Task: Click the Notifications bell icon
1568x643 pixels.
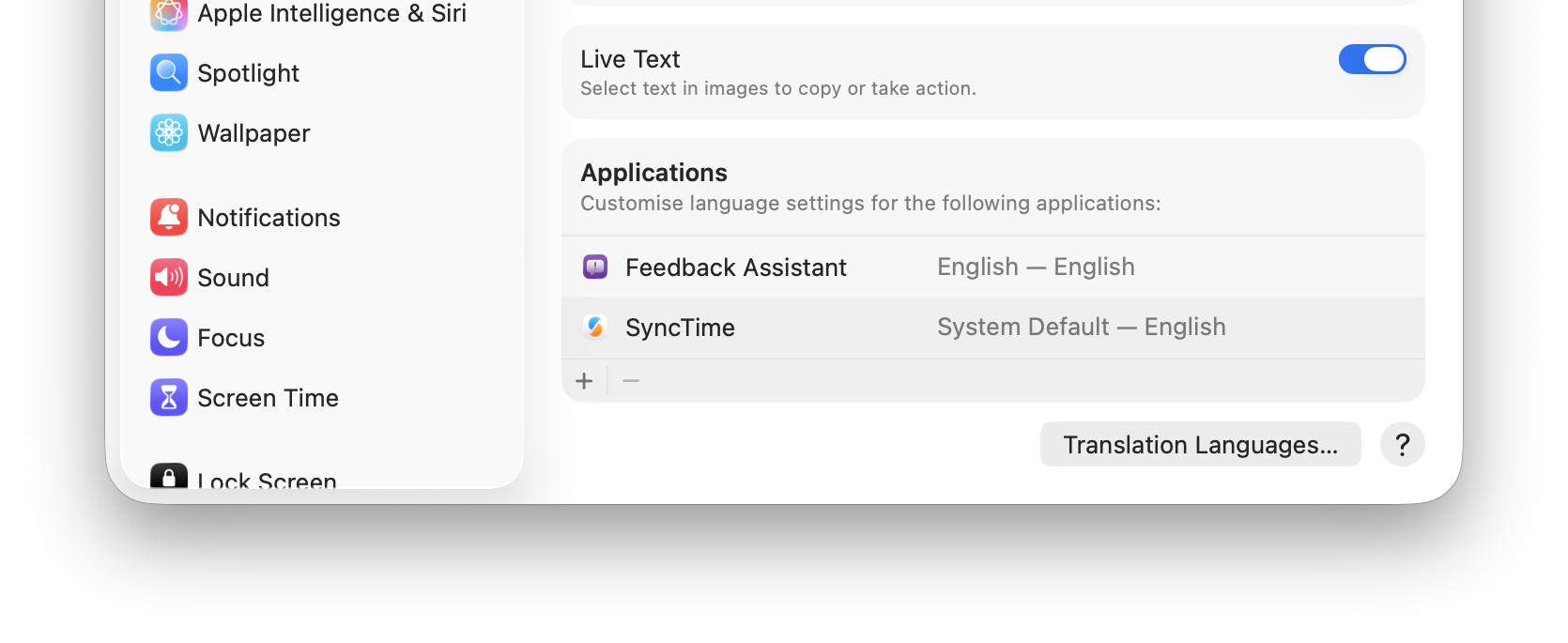Action: 169,218
